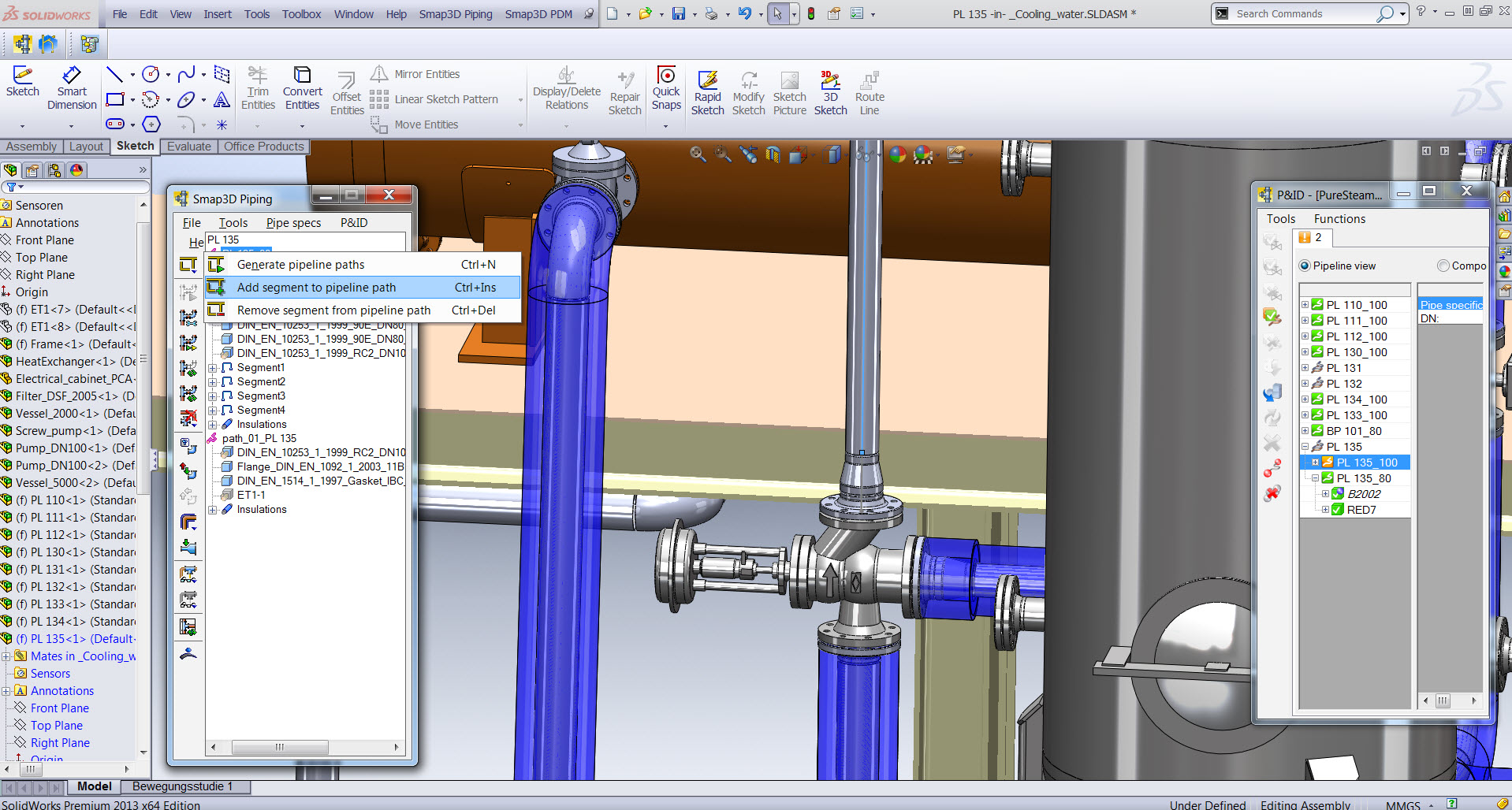Open the Pipe specs menu
This screenshot has height=810, width=1512.
pyautogui.click(x=293, y=223)
